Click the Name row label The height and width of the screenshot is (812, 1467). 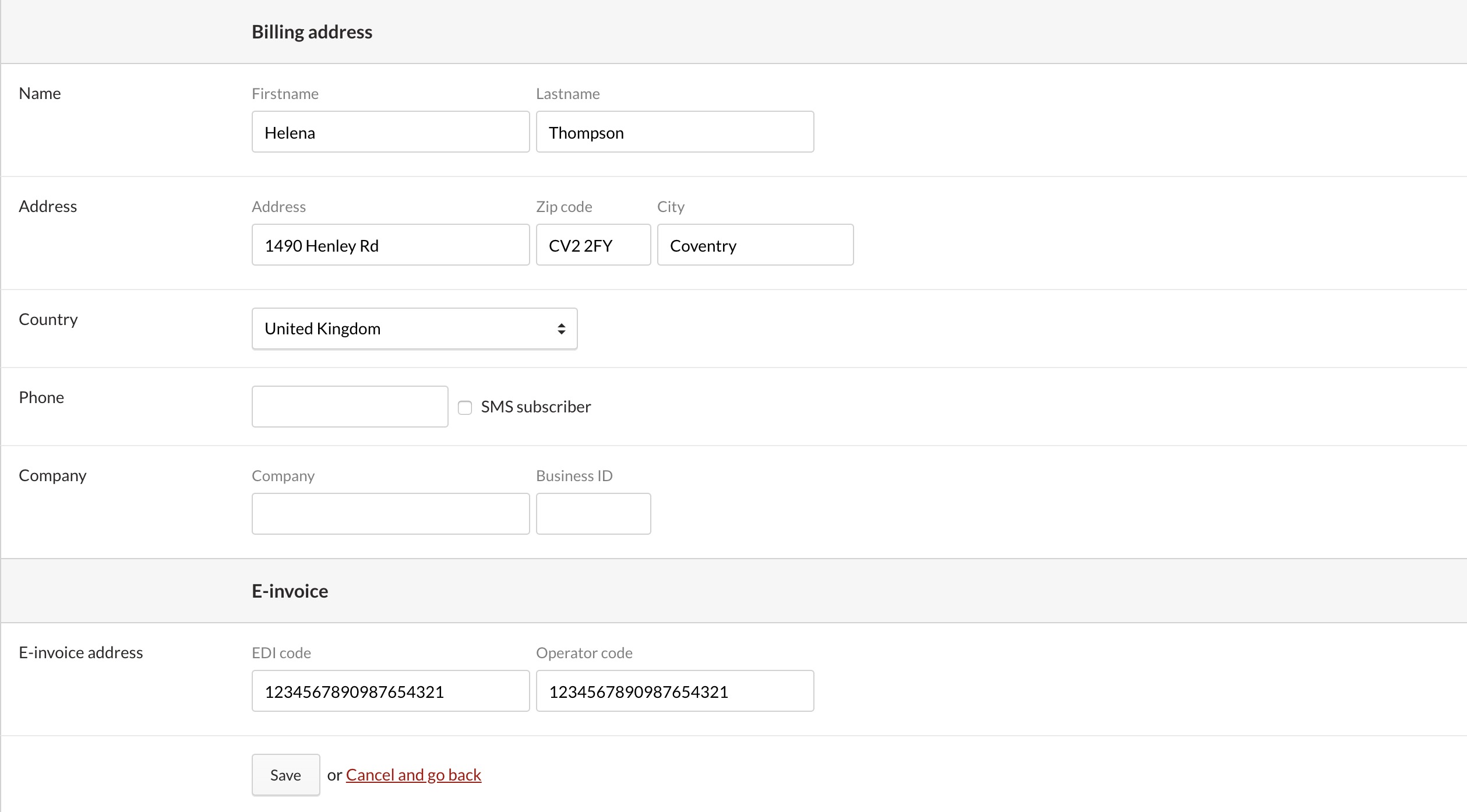coord(40,93)
